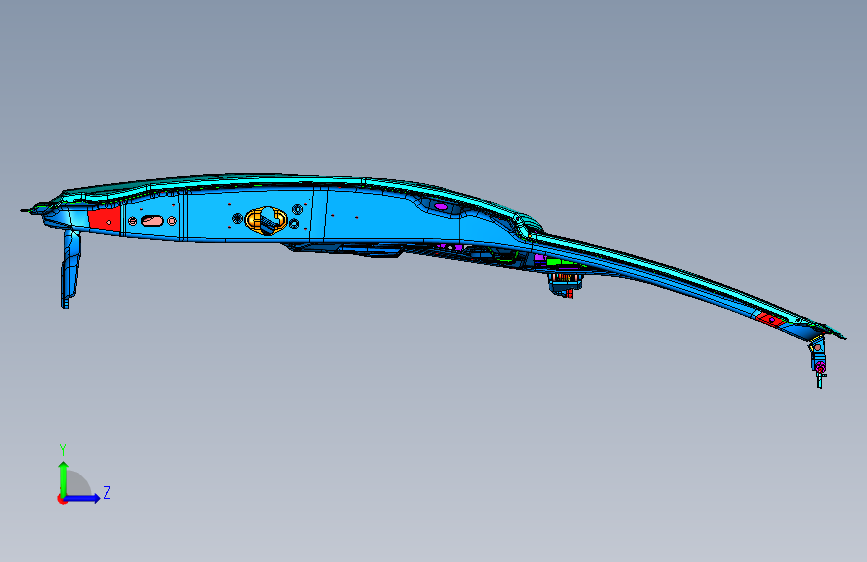Select the small red patch near the right tip
The height and width of the screenshot is (562, 867).
tap(769, 319)
